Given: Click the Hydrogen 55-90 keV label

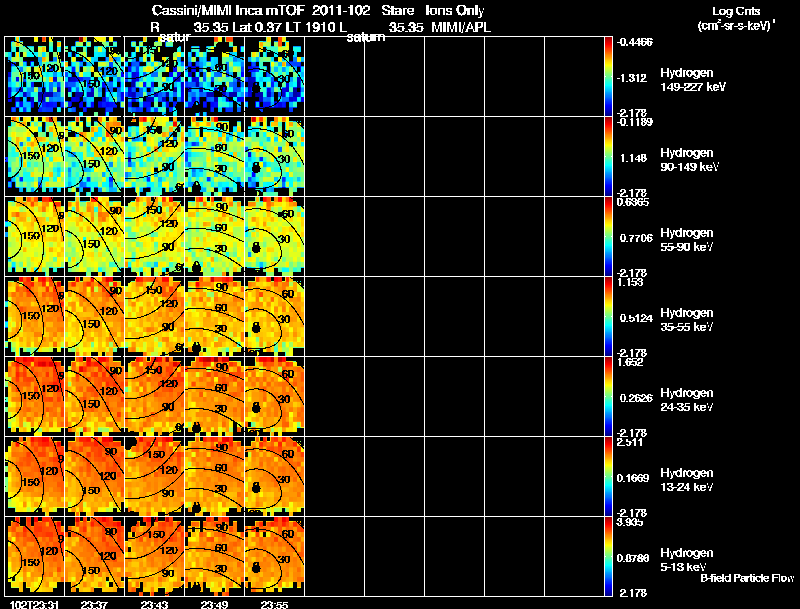Looking at the screenshot, I should [687, 240].
